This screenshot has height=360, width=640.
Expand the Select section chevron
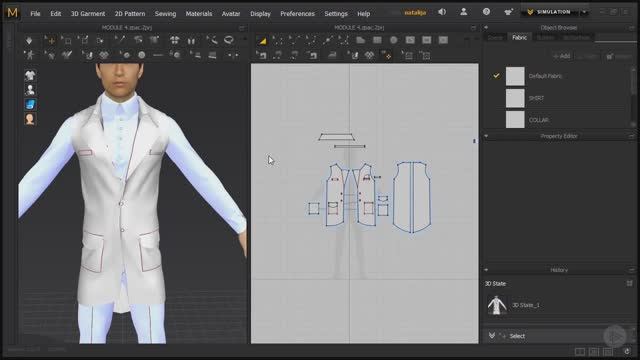coord(492,336)
